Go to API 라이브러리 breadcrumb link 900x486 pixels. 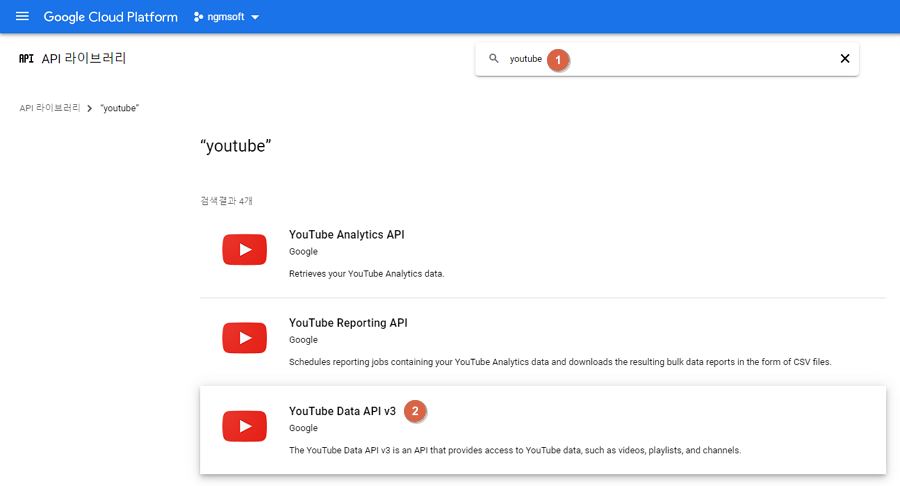(x=50, y=108)
